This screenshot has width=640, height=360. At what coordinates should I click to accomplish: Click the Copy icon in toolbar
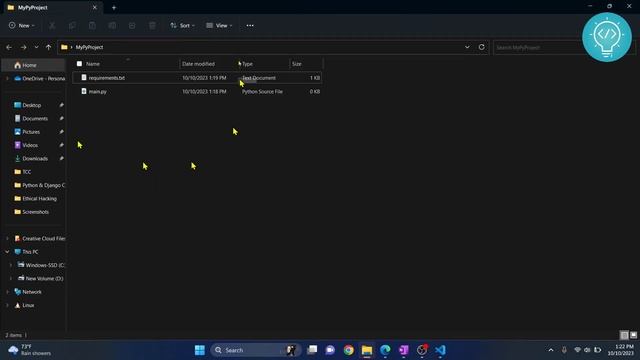[72, 25]
